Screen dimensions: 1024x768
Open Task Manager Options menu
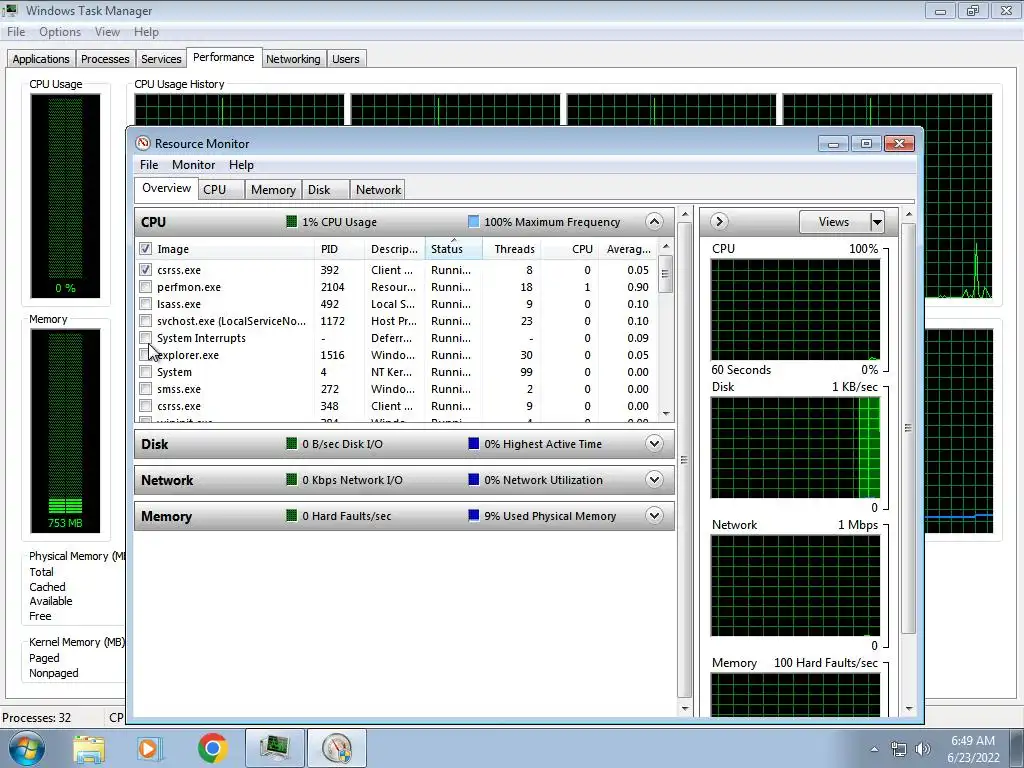pos(60,31)
